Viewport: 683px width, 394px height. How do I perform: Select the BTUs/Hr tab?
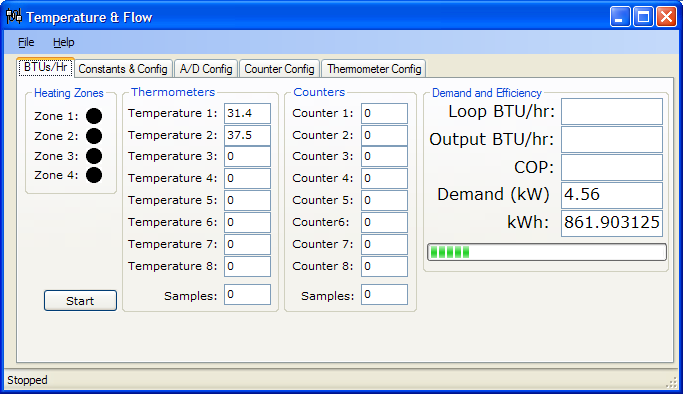45,67
